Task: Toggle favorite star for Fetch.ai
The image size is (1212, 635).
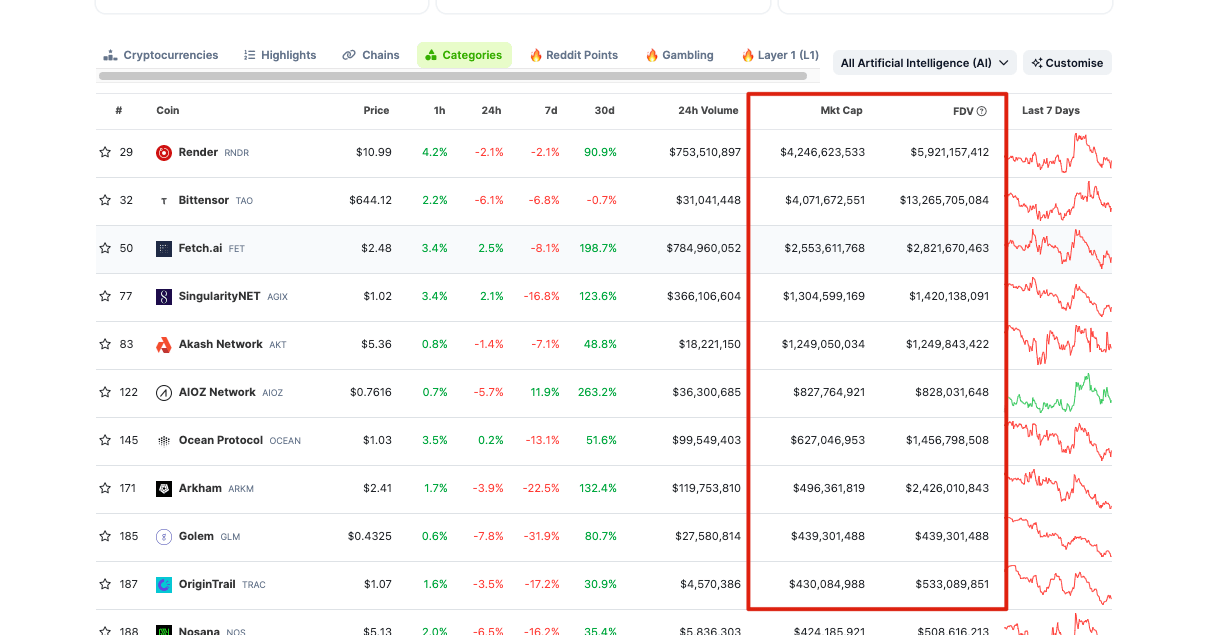Action: pos(105,249)
